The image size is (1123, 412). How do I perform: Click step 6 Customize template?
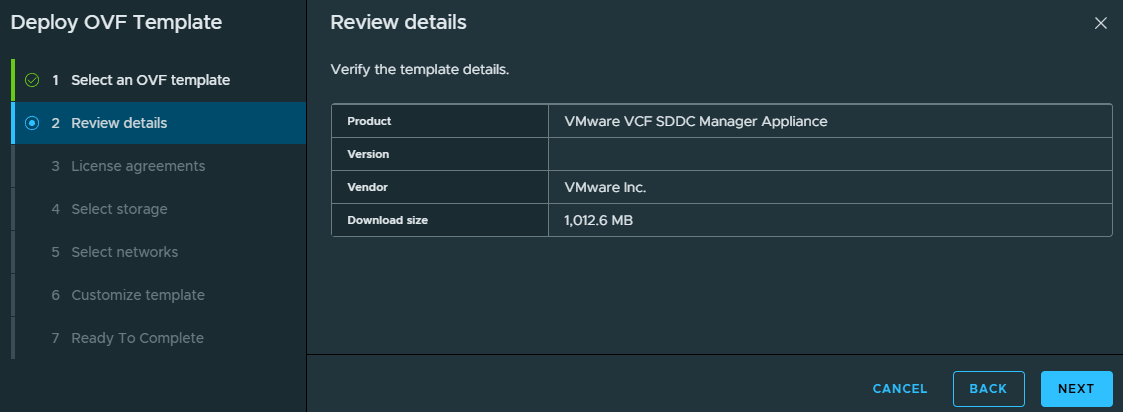159,295
